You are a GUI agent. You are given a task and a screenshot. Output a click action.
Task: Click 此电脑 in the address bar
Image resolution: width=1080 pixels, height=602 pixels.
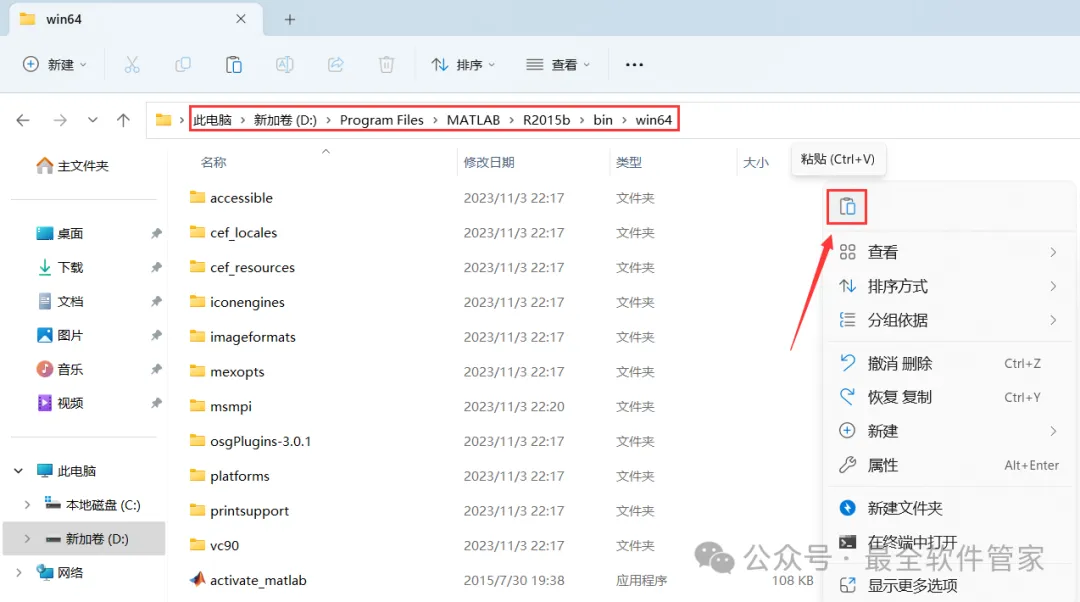coord(212,120)
